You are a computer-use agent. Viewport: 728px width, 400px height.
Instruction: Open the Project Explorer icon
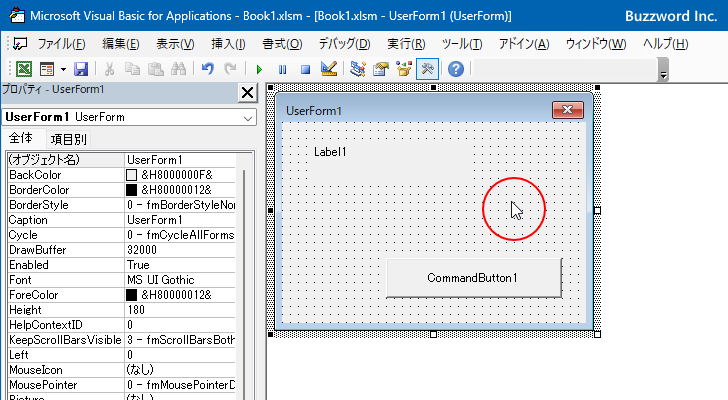point(358,69)
